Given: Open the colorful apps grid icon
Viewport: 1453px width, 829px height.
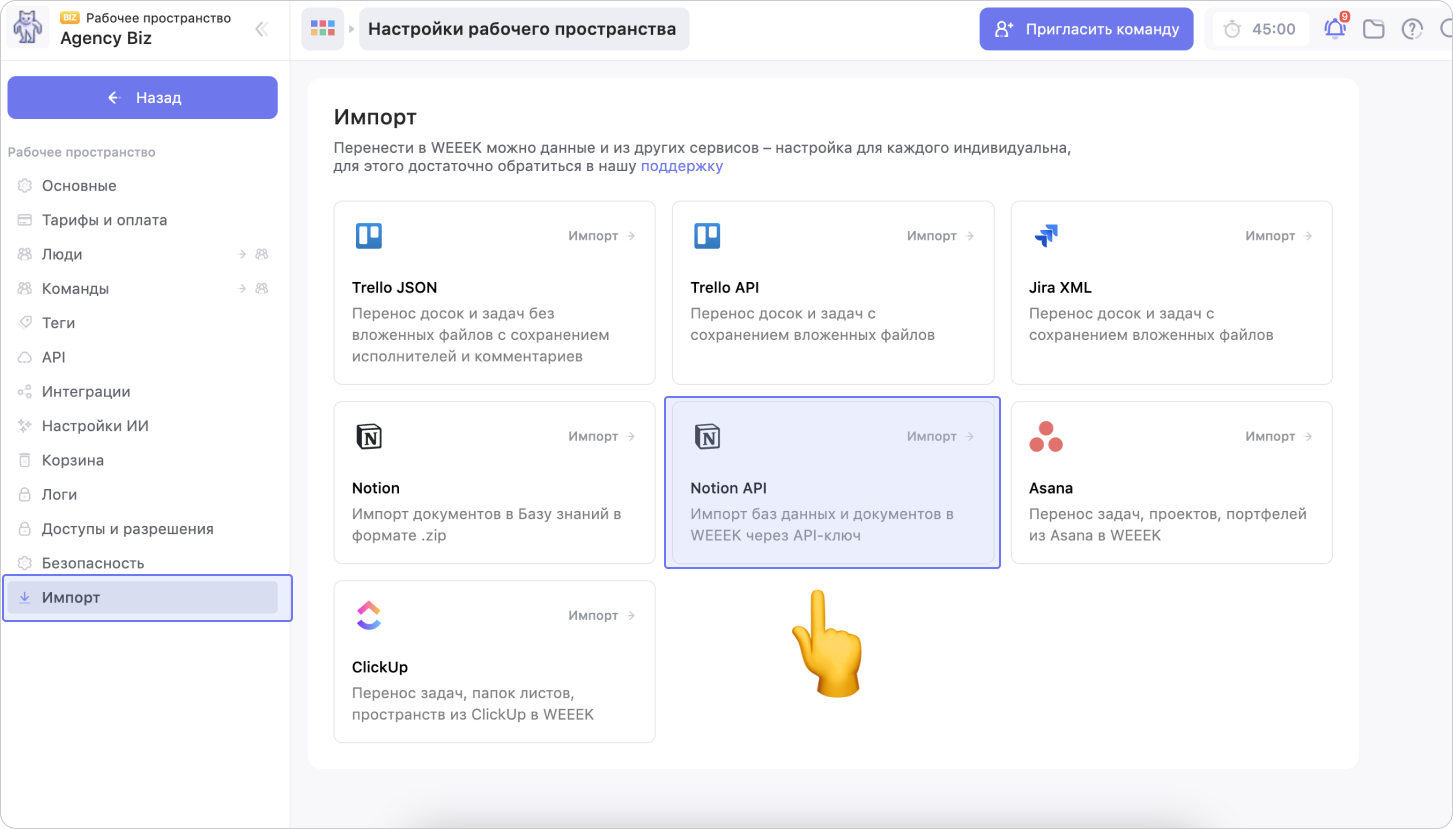Looking at the screenshot, I should 322,29.
